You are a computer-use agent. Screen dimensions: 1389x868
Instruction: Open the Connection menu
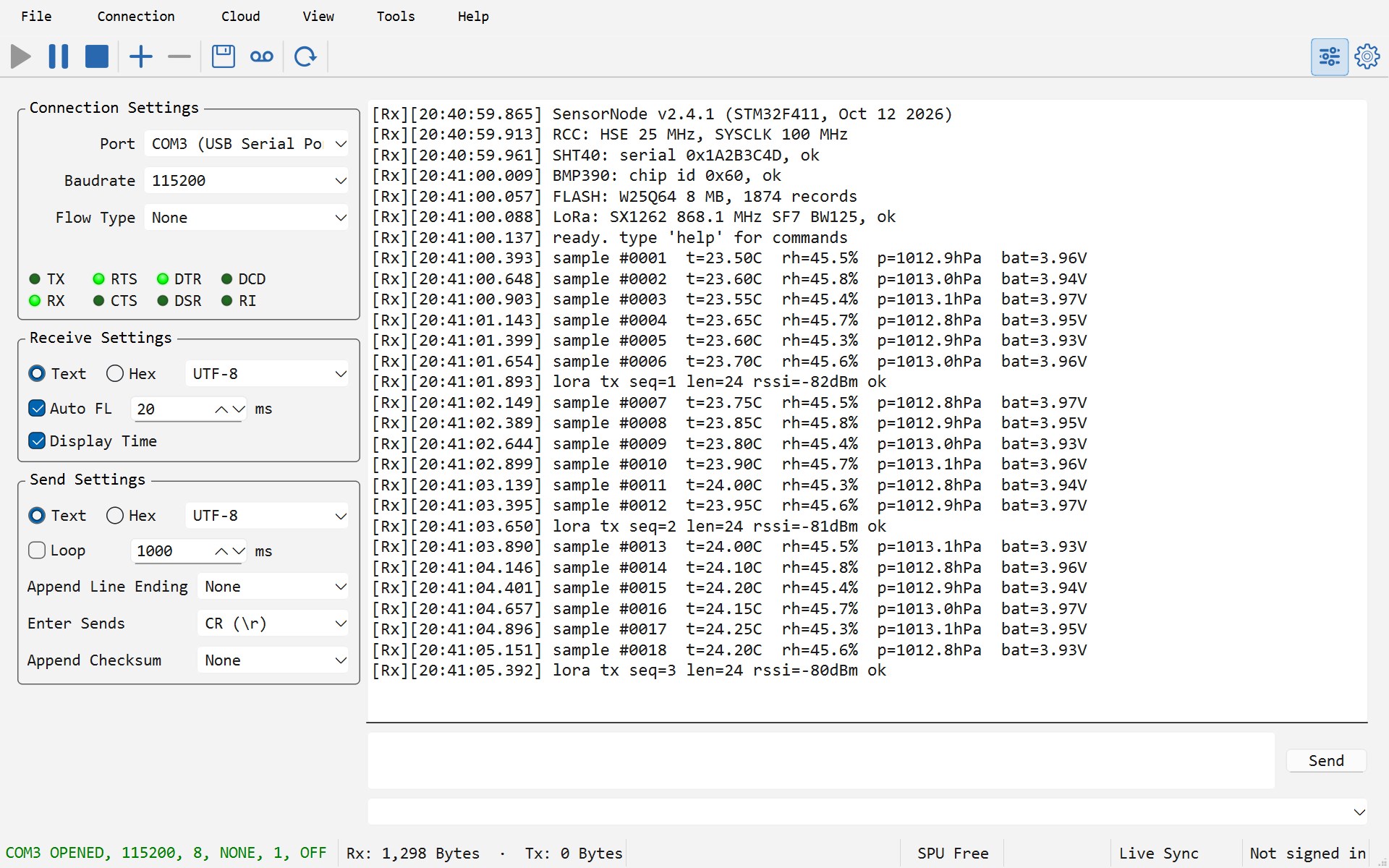pyautogui.click(x=136, y=16)
